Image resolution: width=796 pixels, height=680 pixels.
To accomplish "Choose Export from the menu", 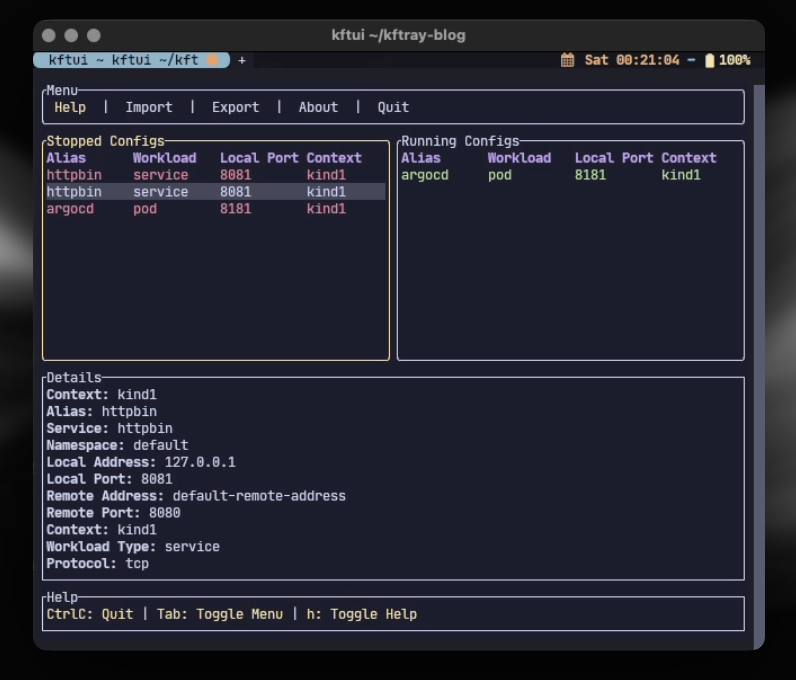I will pos(236,107).
